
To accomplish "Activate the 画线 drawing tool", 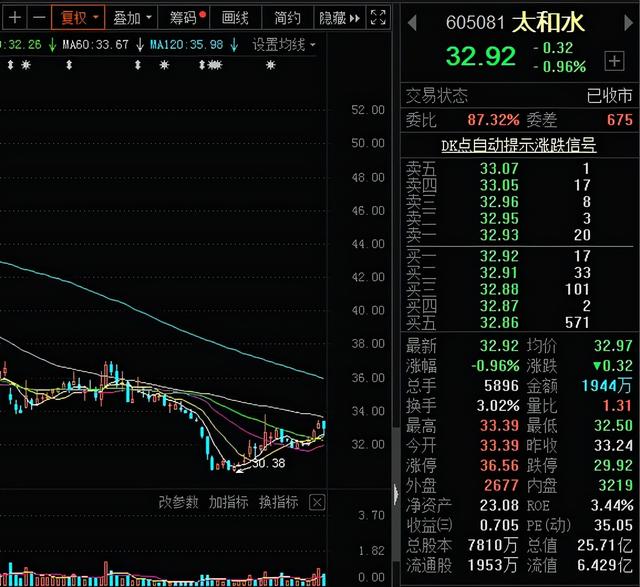I will pyautogui.click(x=235, y=18).
